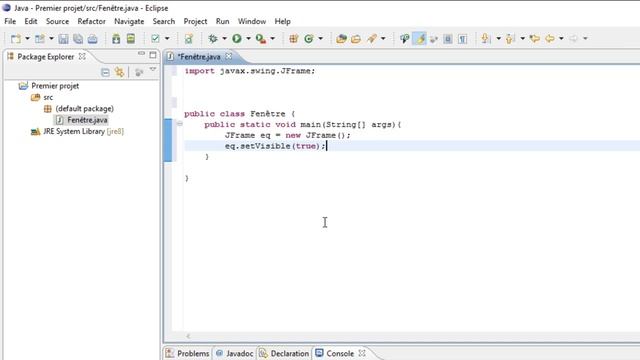Open the Navigate menu
Image resolution: width=640 pixels, height=360 pixels.
tap(129, 21)
